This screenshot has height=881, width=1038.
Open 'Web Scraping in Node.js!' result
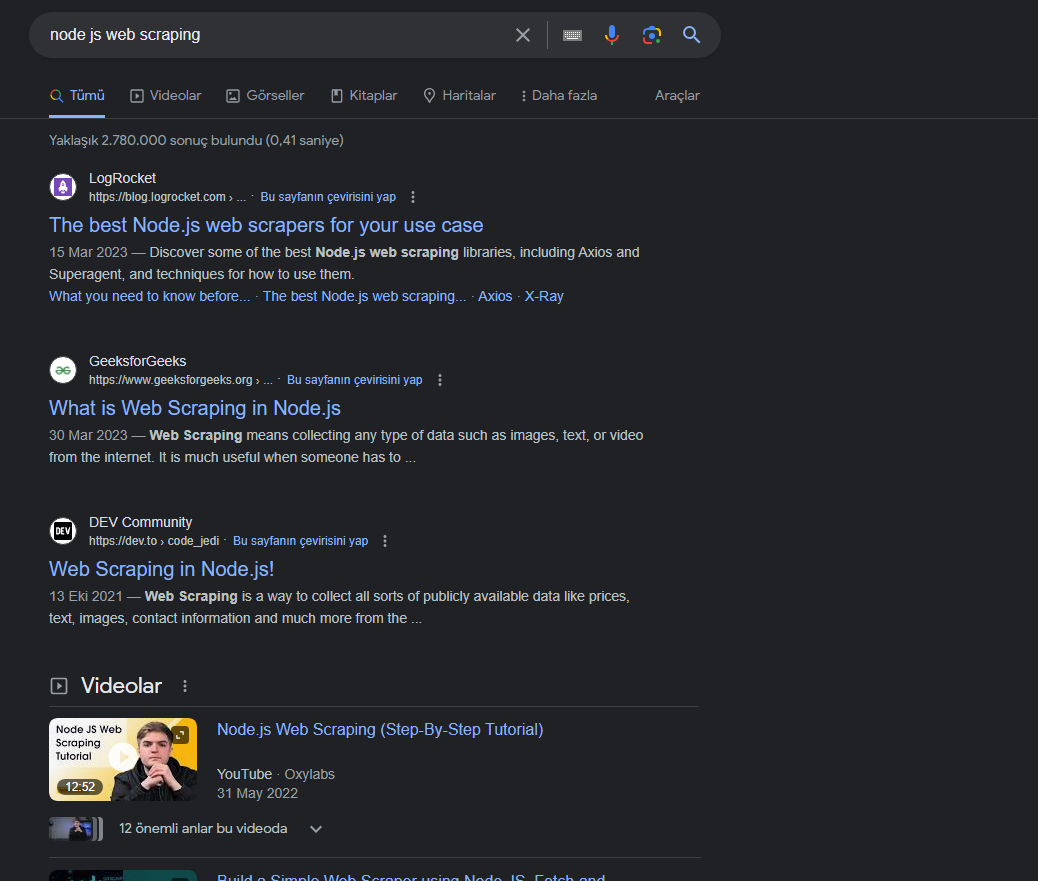point(162,569)
